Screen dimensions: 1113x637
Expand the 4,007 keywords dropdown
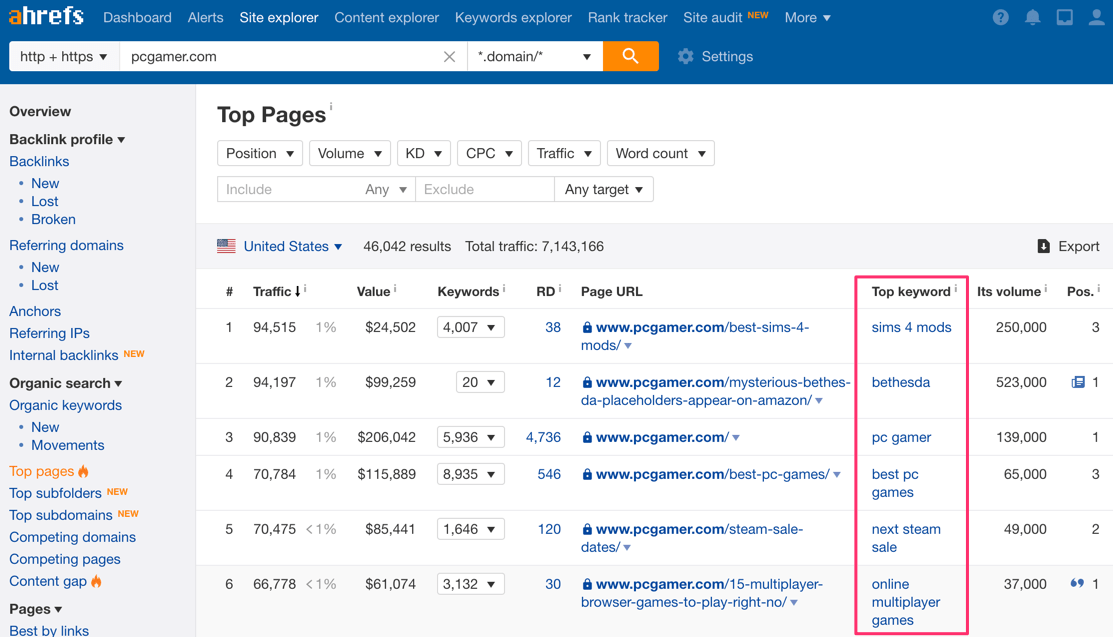[x=471, y=327]
